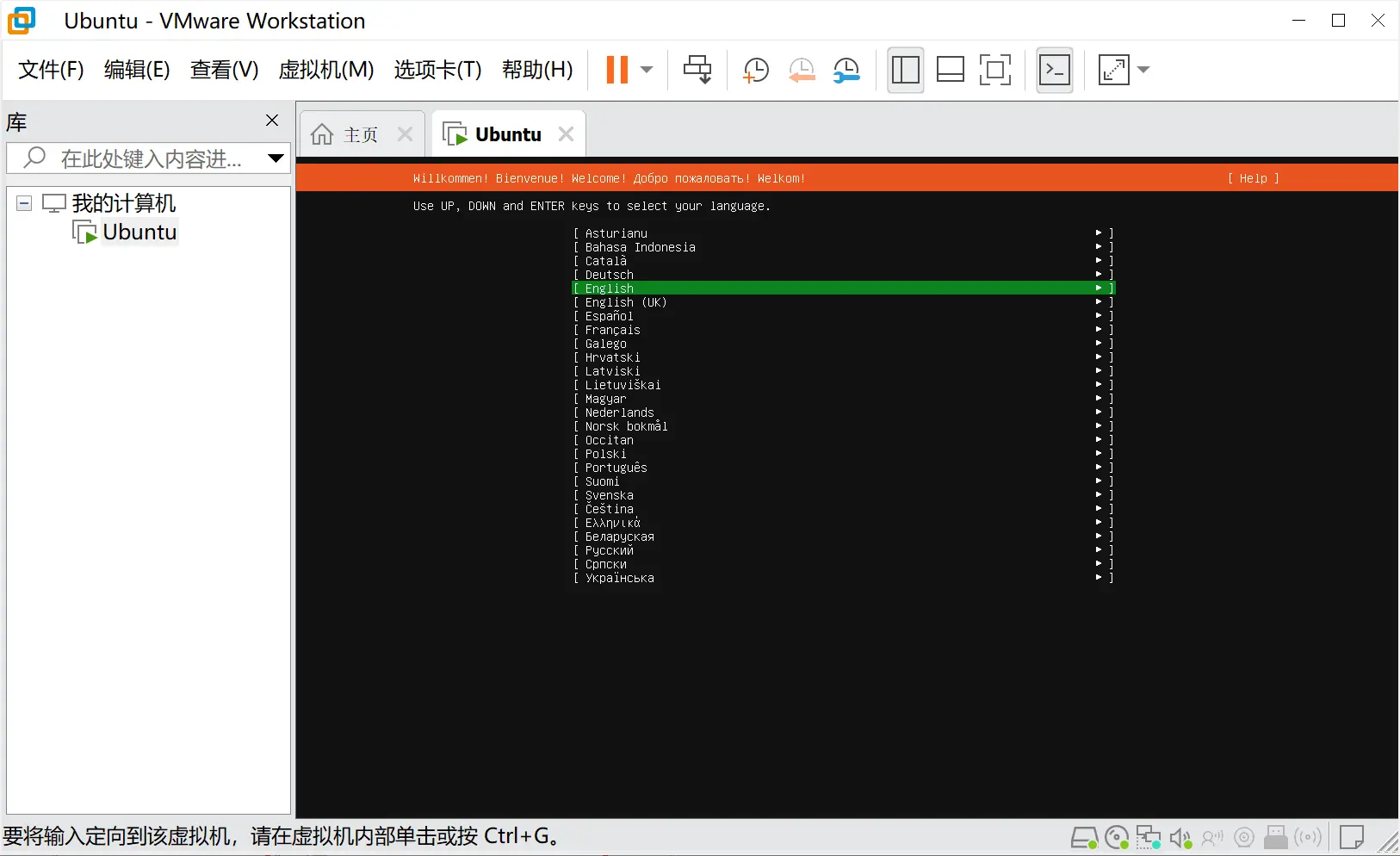
Task: Select Asturianu language option
Action: click(x=844, y=233)
